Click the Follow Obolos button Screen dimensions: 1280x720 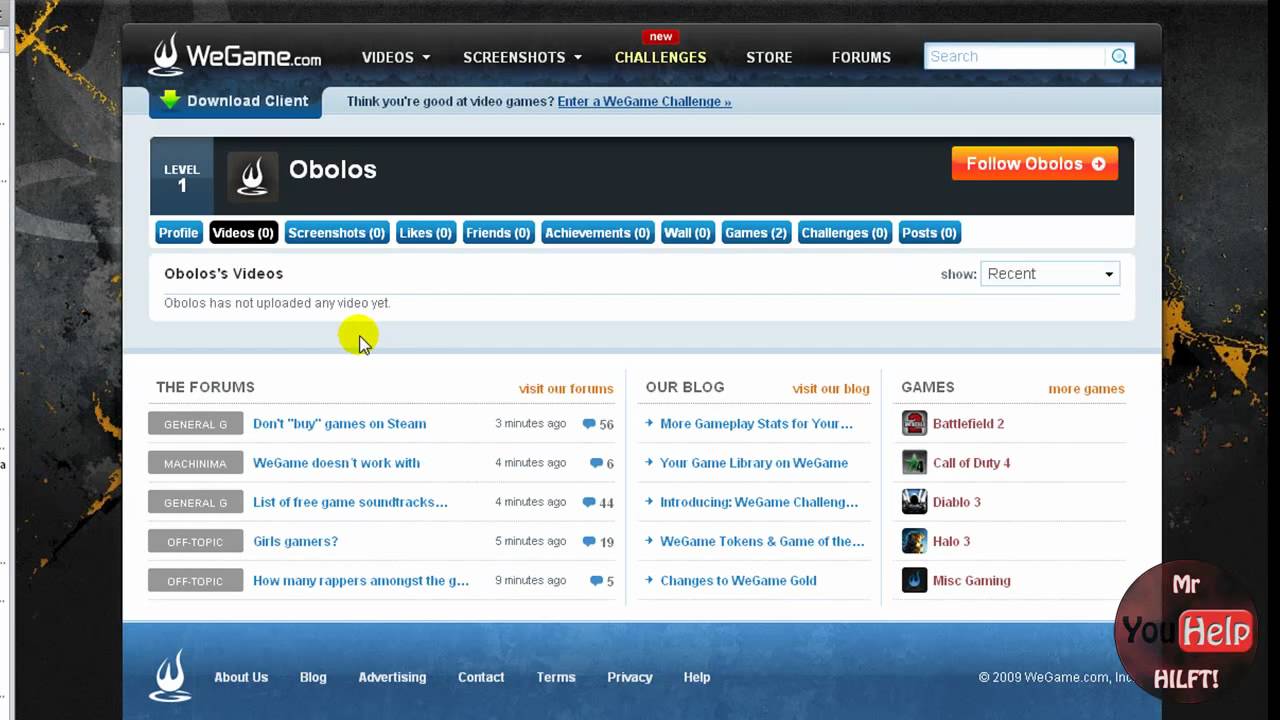[1035, 164]
